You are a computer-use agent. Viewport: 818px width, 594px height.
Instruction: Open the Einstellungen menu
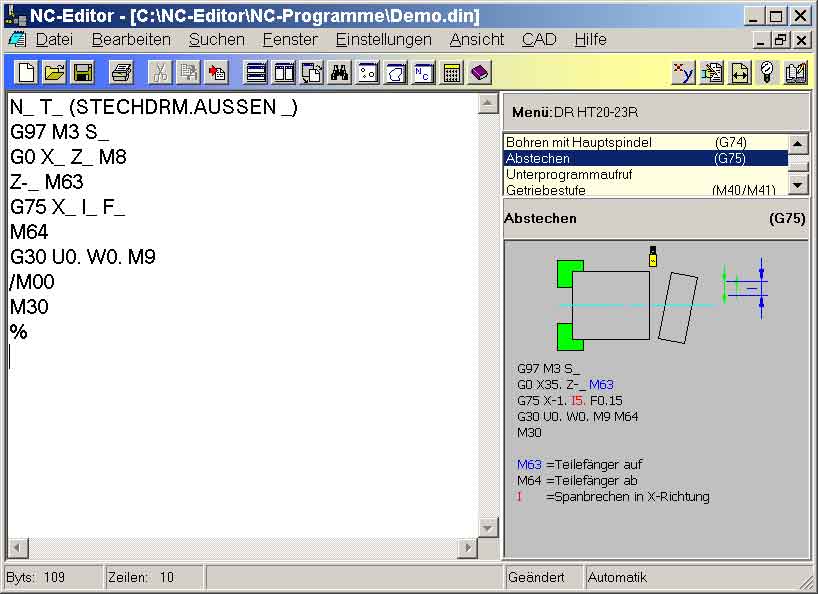(383, 40)
